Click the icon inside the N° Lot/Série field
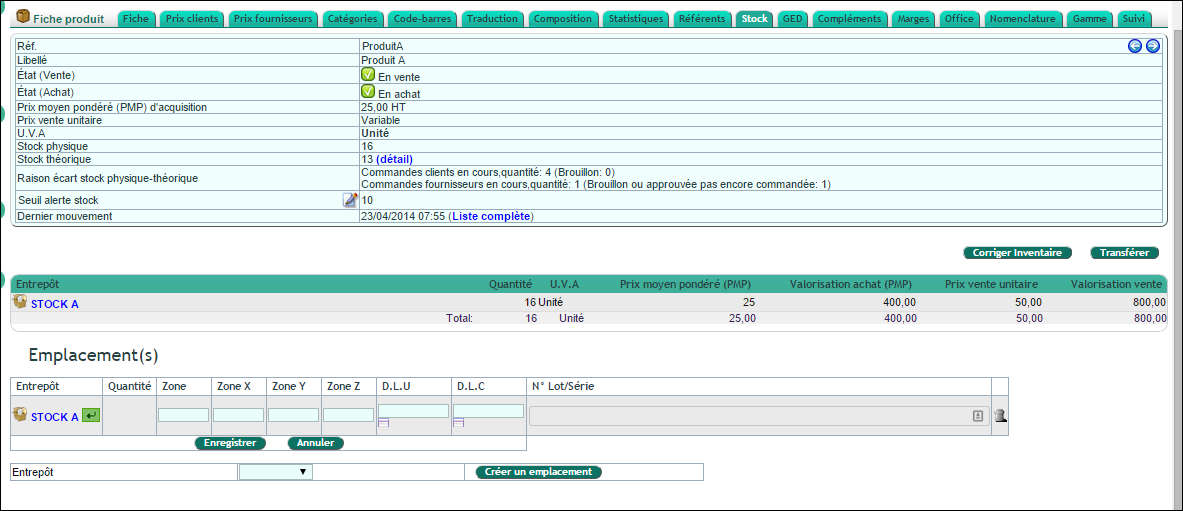The image size is (1183, 511). point(978,416)
